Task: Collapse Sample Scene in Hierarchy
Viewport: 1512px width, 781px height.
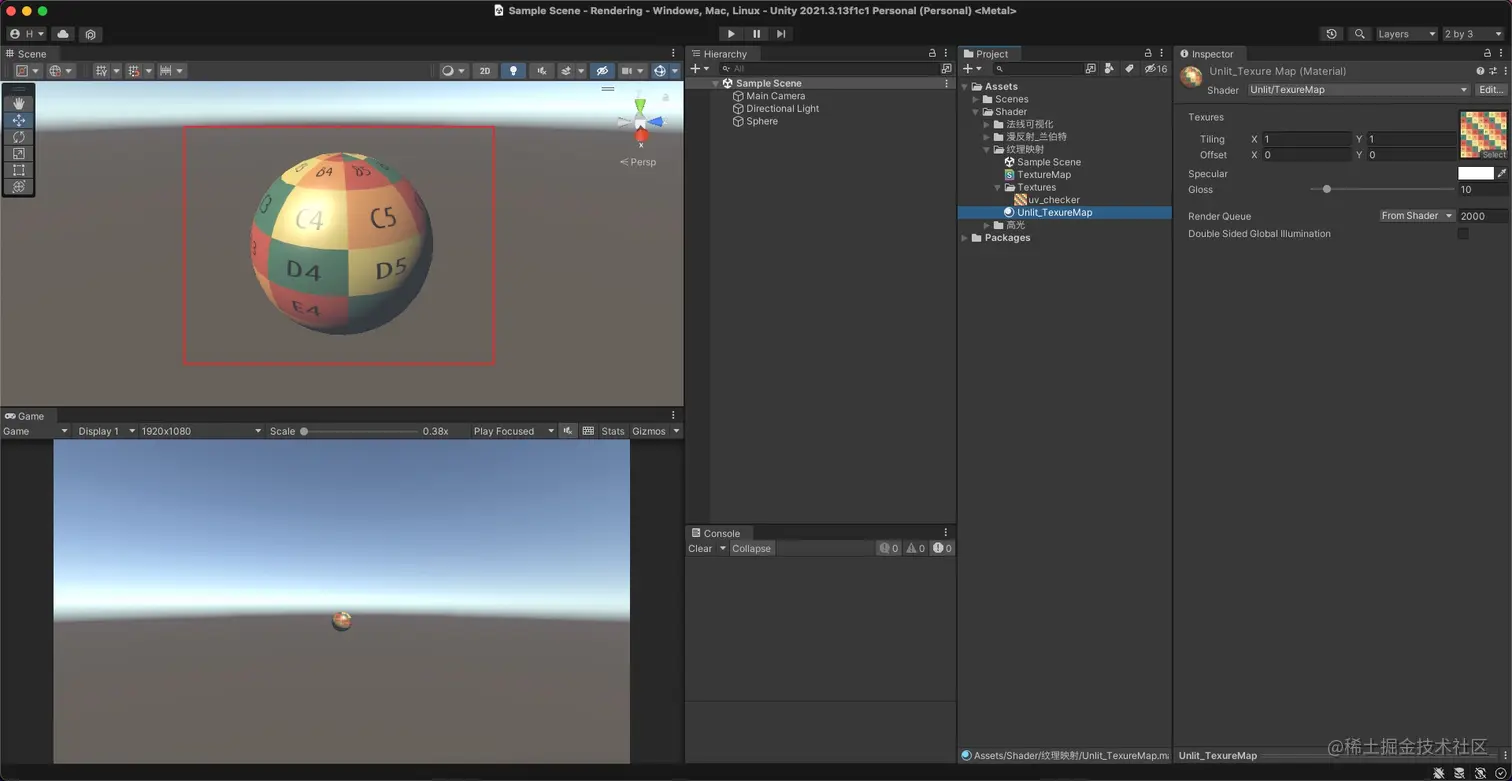Action: [x=715, y=84]
